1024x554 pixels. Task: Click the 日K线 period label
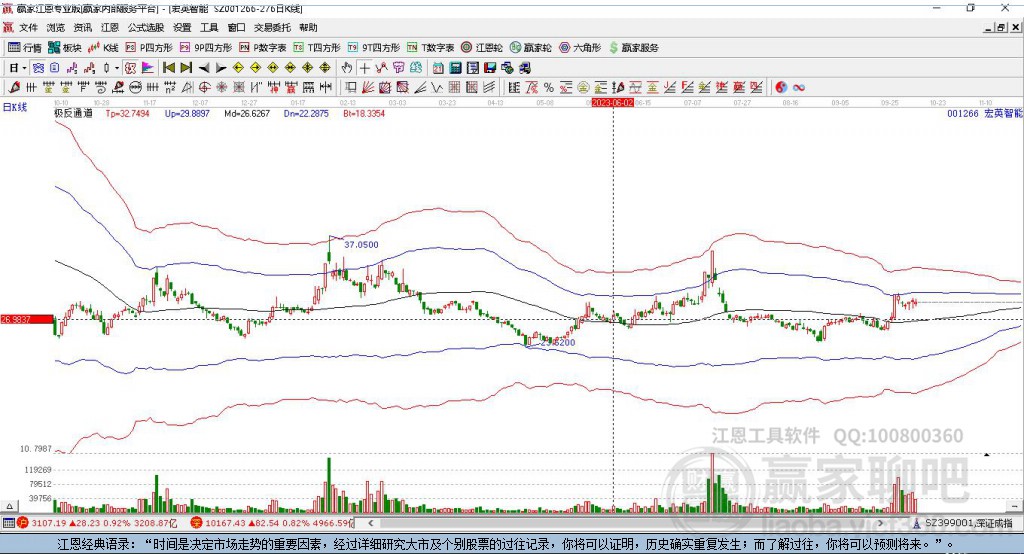click(x=14, y=107)
